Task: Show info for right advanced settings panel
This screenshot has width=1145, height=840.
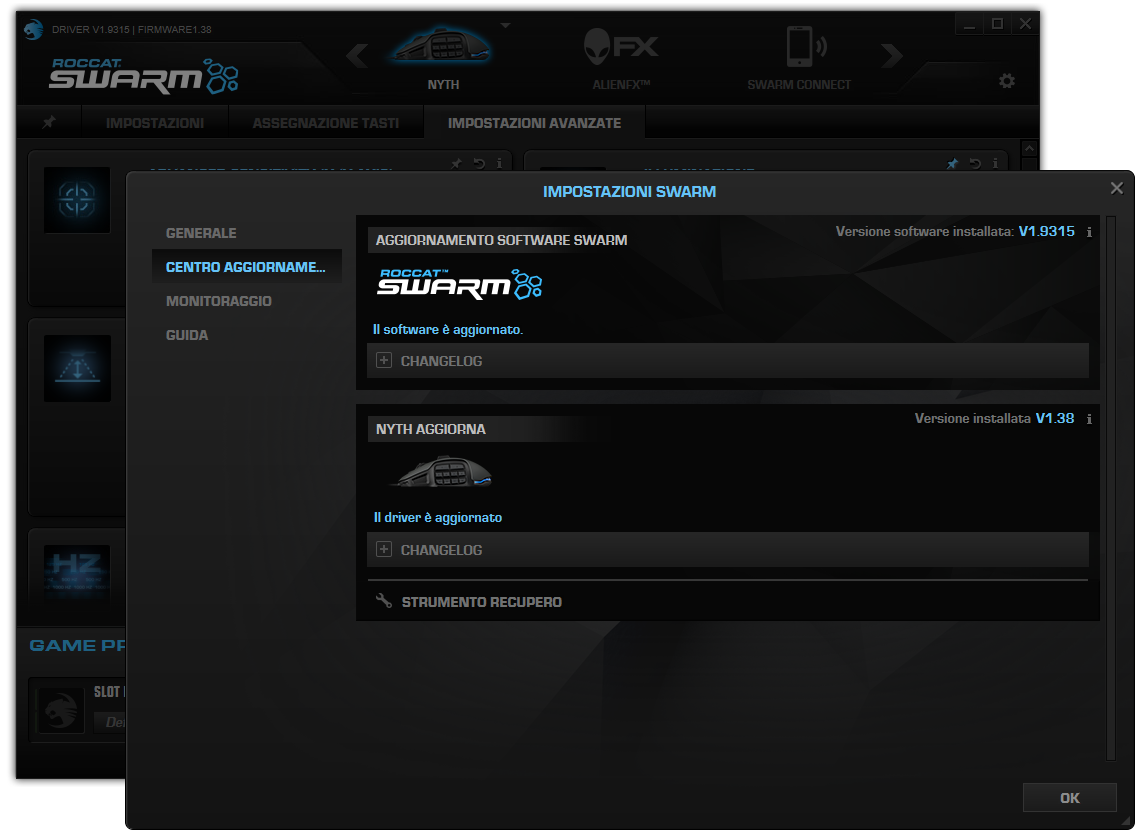Action: (x=995, y=164)
